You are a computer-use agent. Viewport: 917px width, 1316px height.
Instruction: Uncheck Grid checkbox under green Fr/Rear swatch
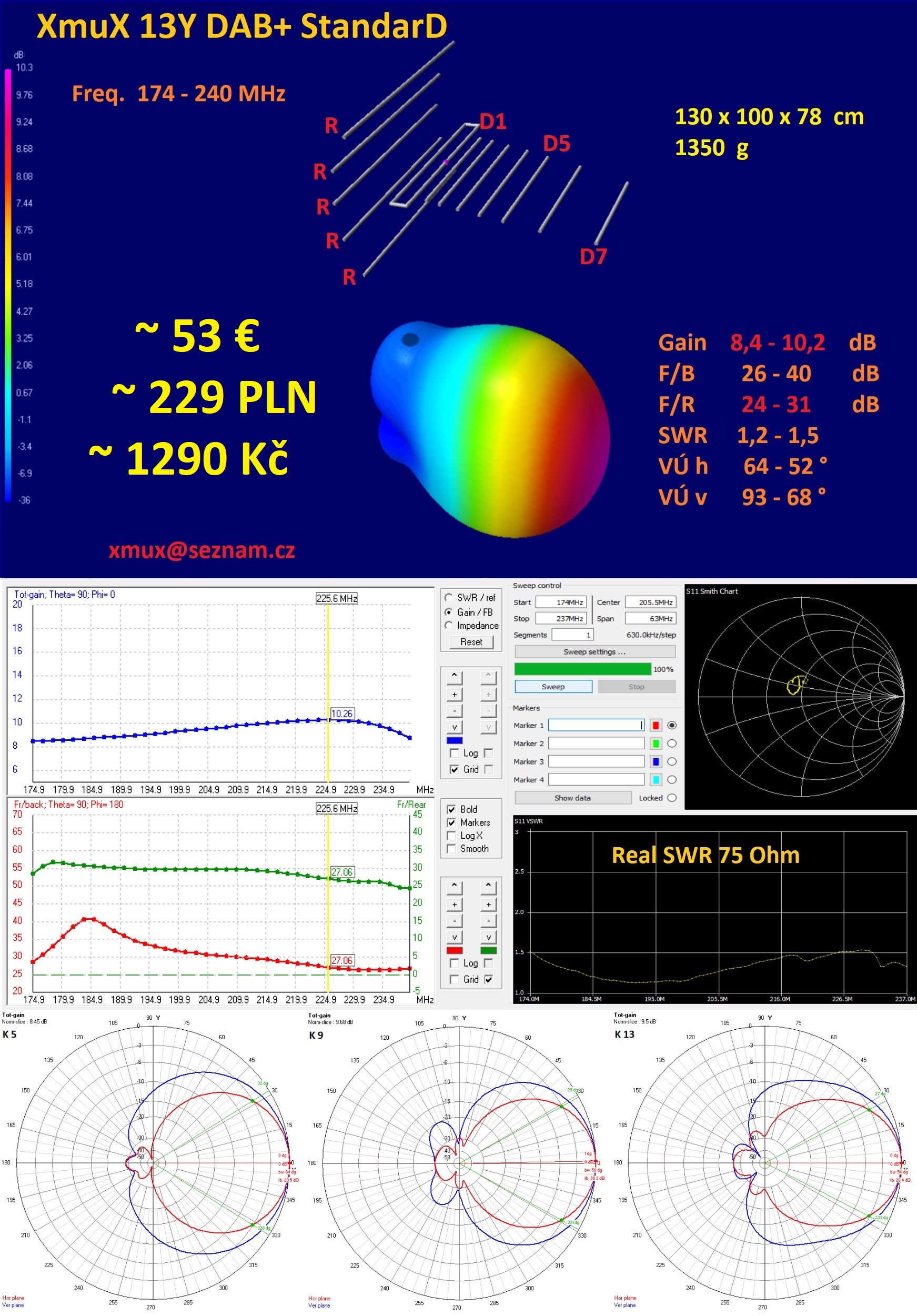coord(488,980)
